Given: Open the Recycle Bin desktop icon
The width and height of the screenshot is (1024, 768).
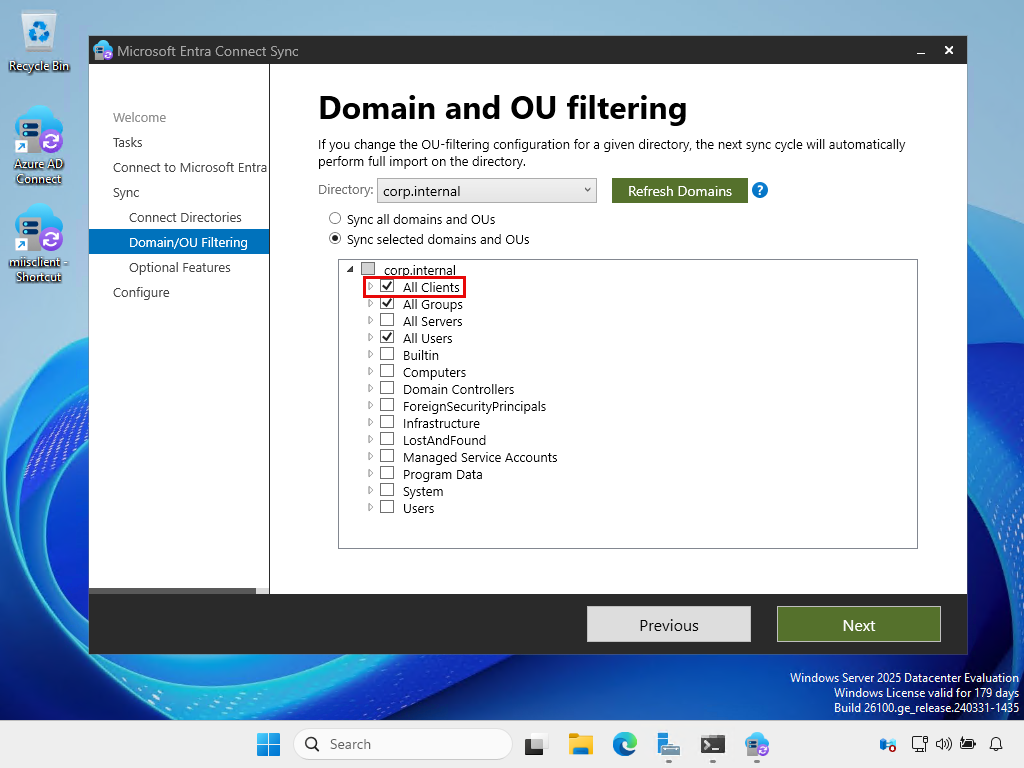Looking at the screenshot, I should 39,43.
